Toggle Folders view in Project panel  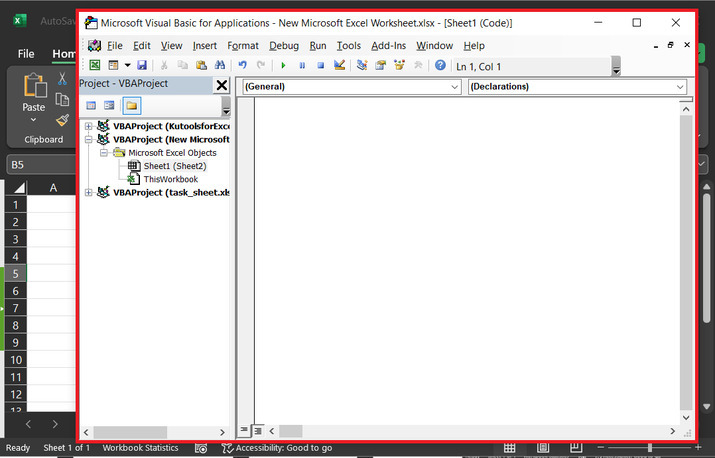132,105
